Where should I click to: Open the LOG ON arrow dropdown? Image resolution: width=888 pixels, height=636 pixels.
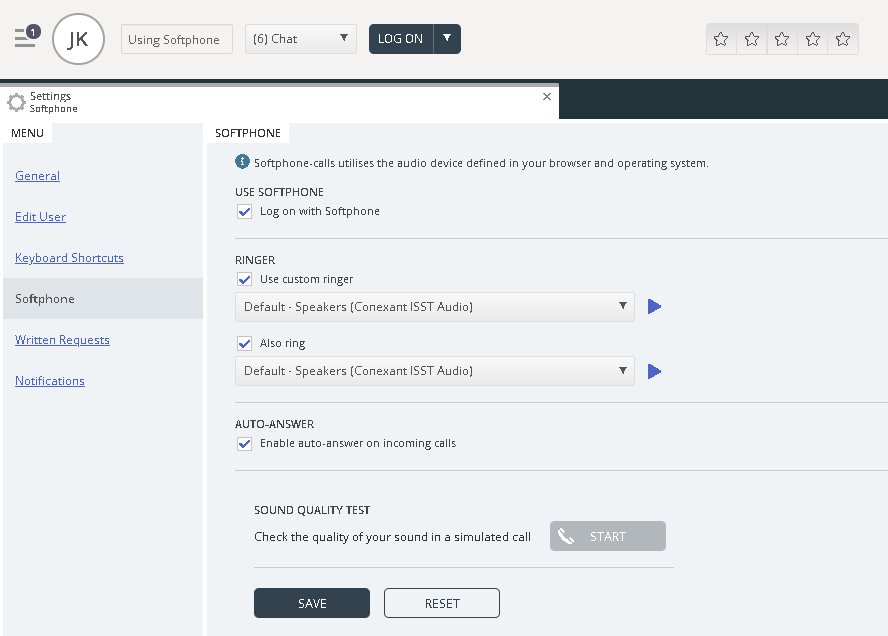pyautogui.click(x=447, y=39)
